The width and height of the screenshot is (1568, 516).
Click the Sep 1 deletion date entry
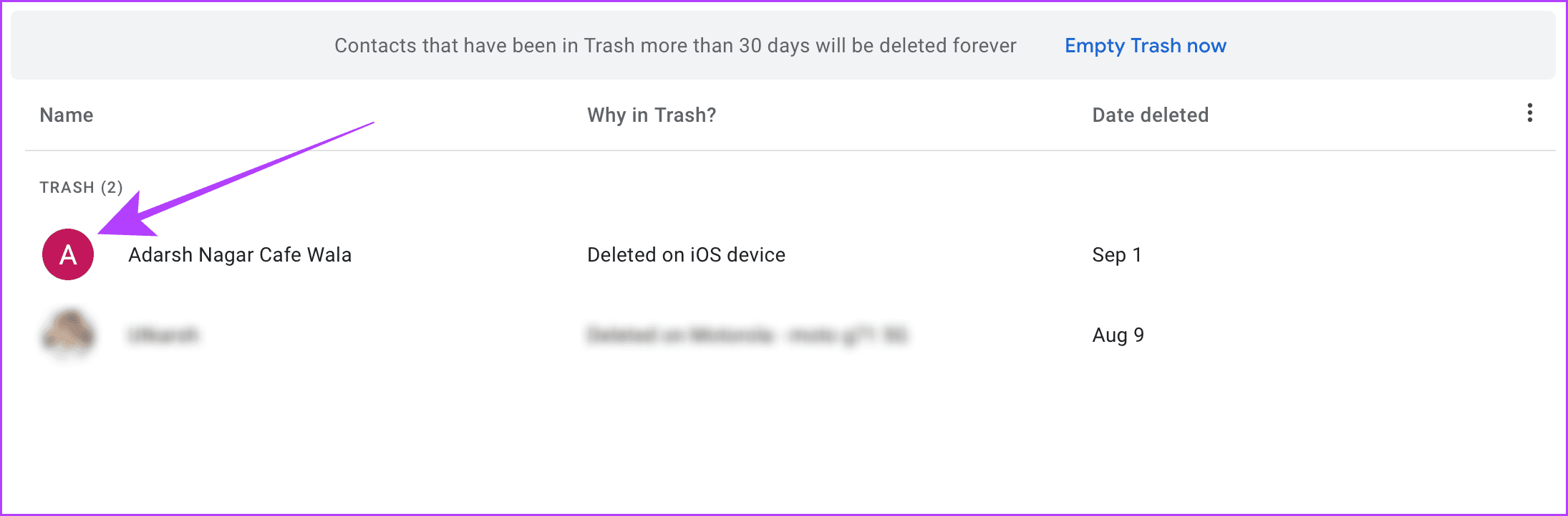coord(1117,254)
